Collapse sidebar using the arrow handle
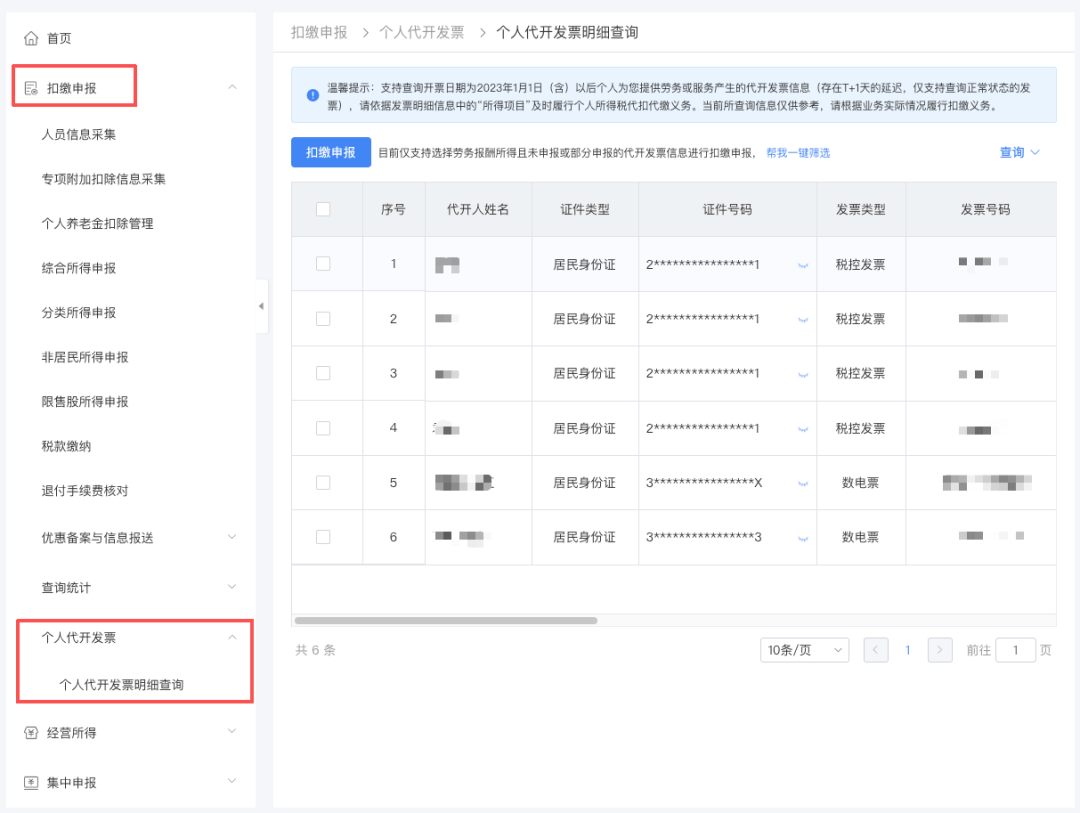 point(261,306)
